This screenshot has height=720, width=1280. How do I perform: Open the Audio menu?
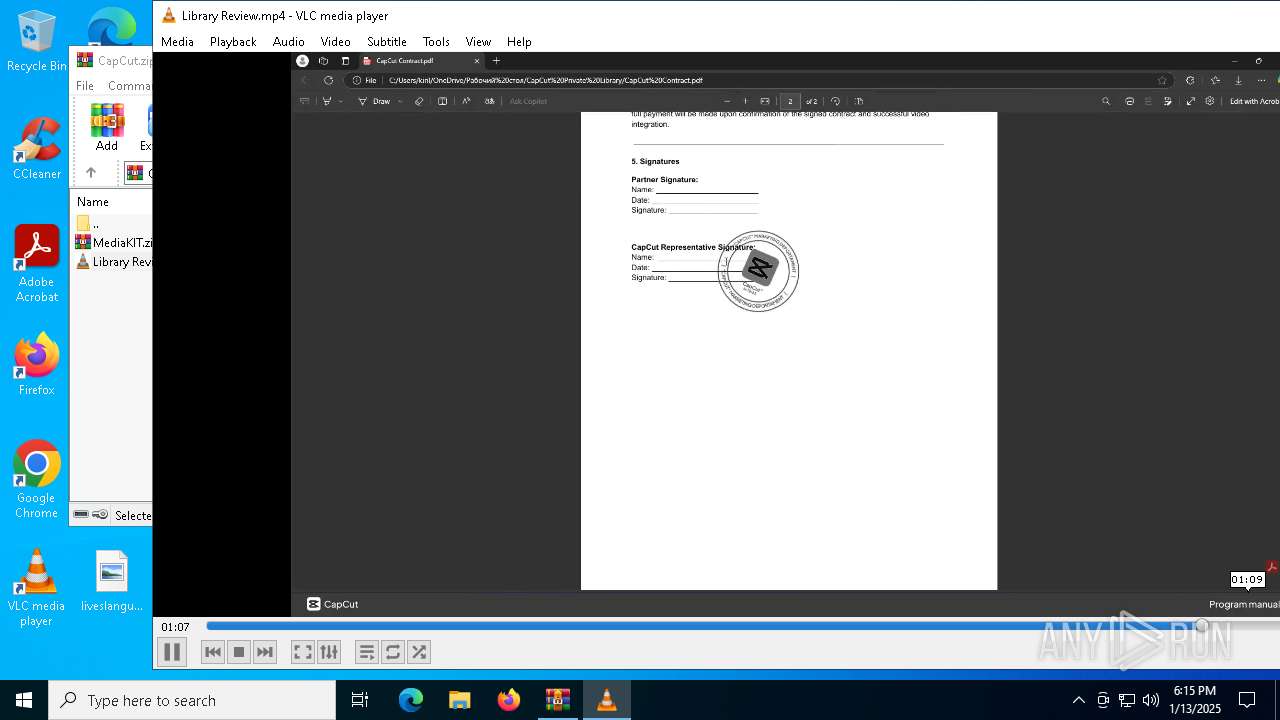tap(288, 42)
